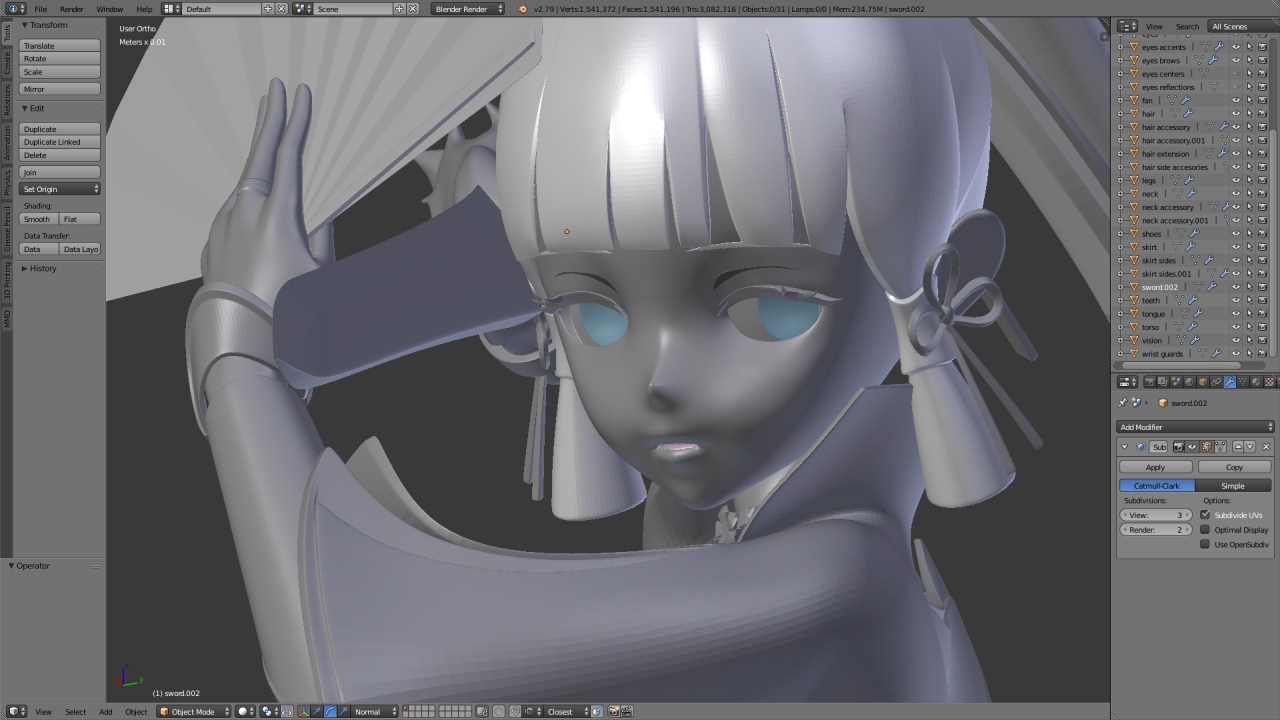Image resolution: width=1280 pixels, height=720 pixels.
Task: Collapse the Subsurf modifier panel triangle
Action: coord(1124,447)
